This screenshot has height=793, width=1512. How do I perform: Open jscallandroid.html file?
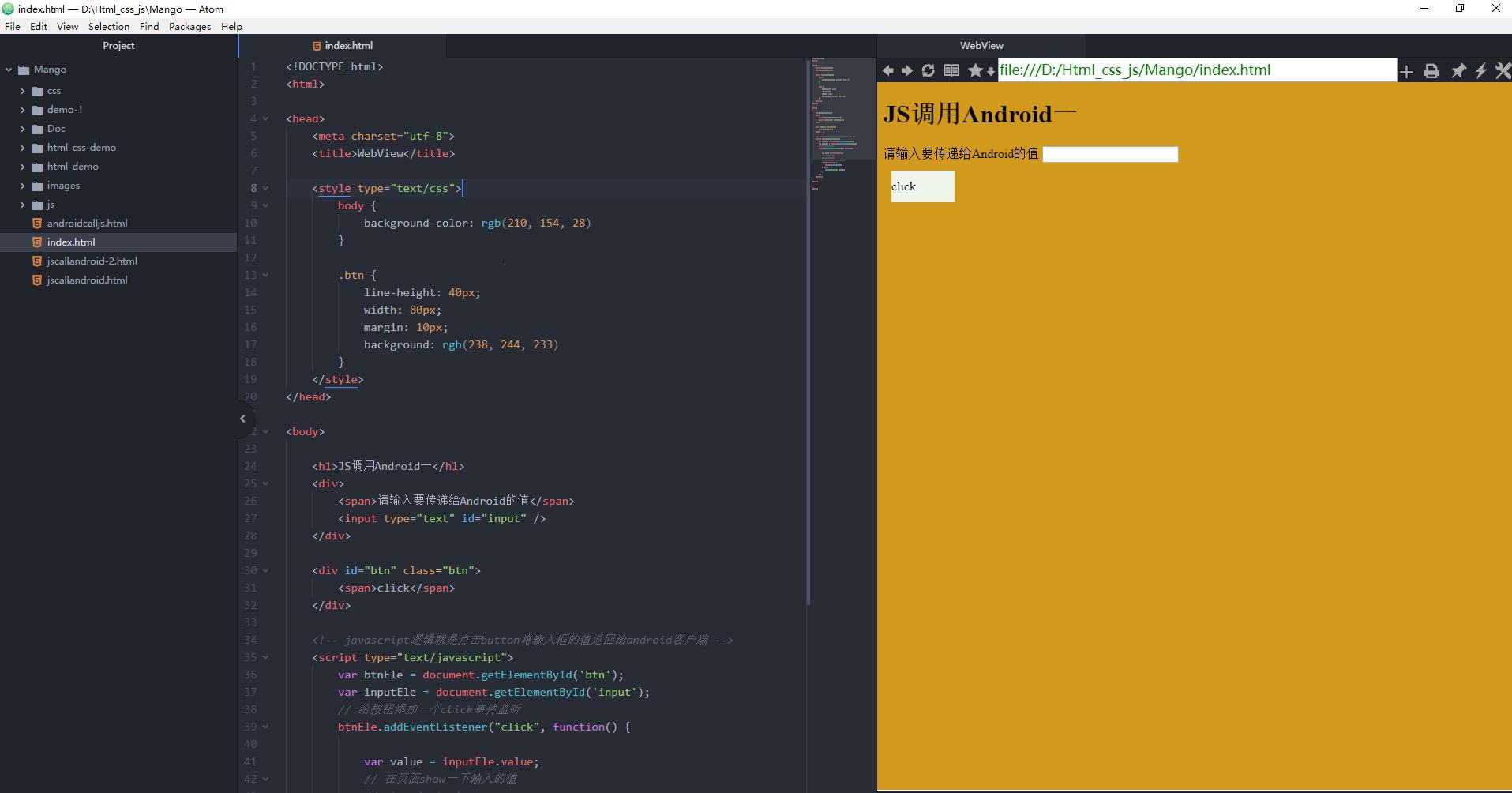pyautogui.click(x=87, y=280)
